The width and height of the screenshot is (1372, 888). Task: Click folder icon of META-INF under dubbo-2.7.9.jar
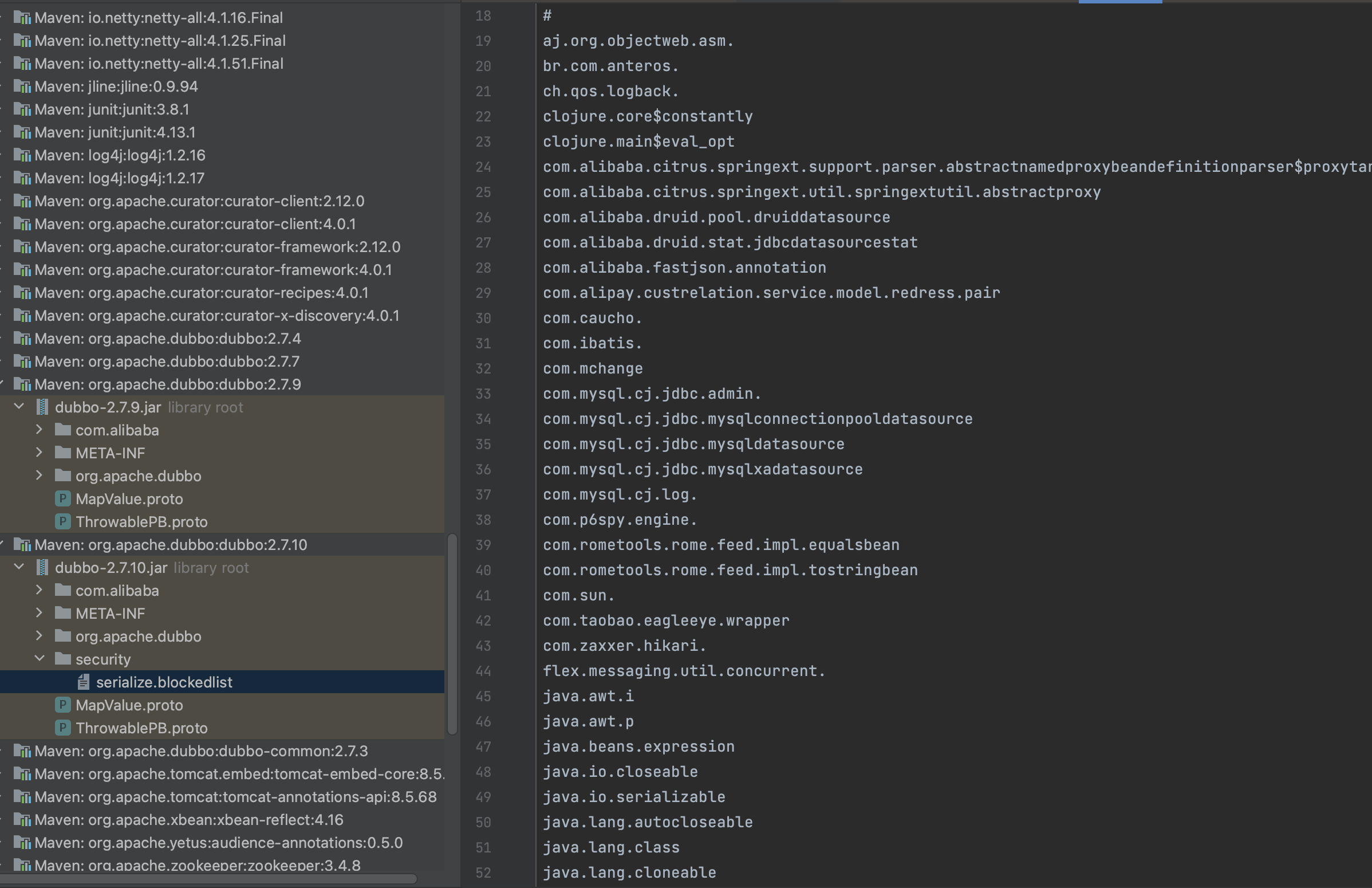click(x=63, y=453)
